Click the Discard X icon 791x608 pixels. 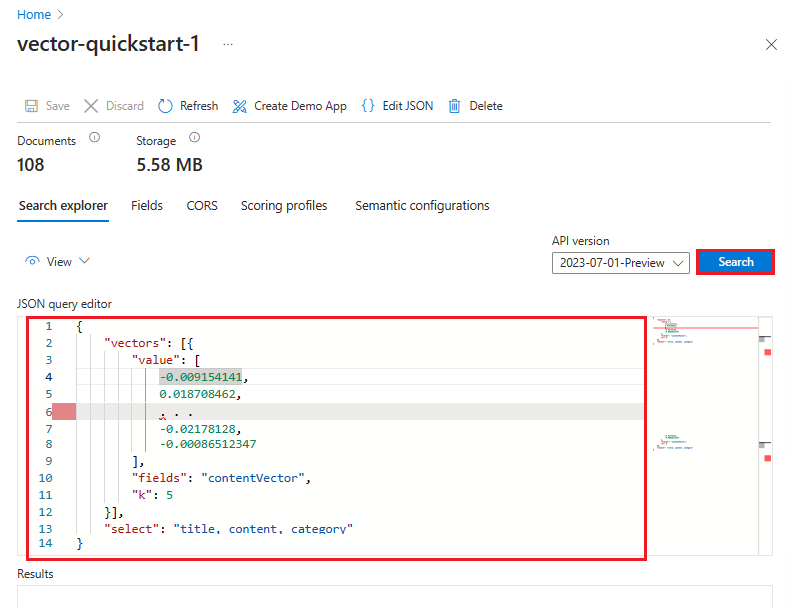(x=91, y=106)
